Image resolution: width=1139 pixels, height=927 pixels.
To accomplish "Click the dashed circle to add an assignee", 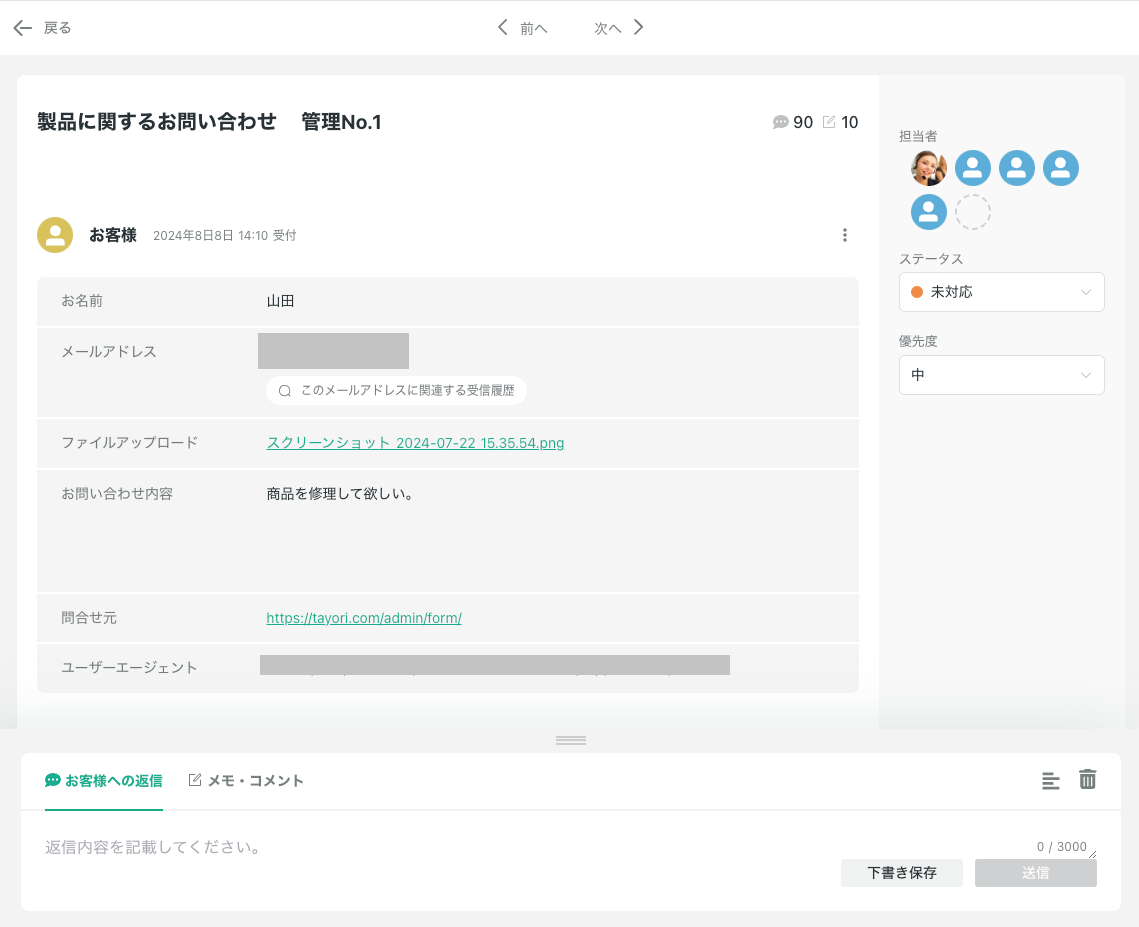I will click(973, 212).
